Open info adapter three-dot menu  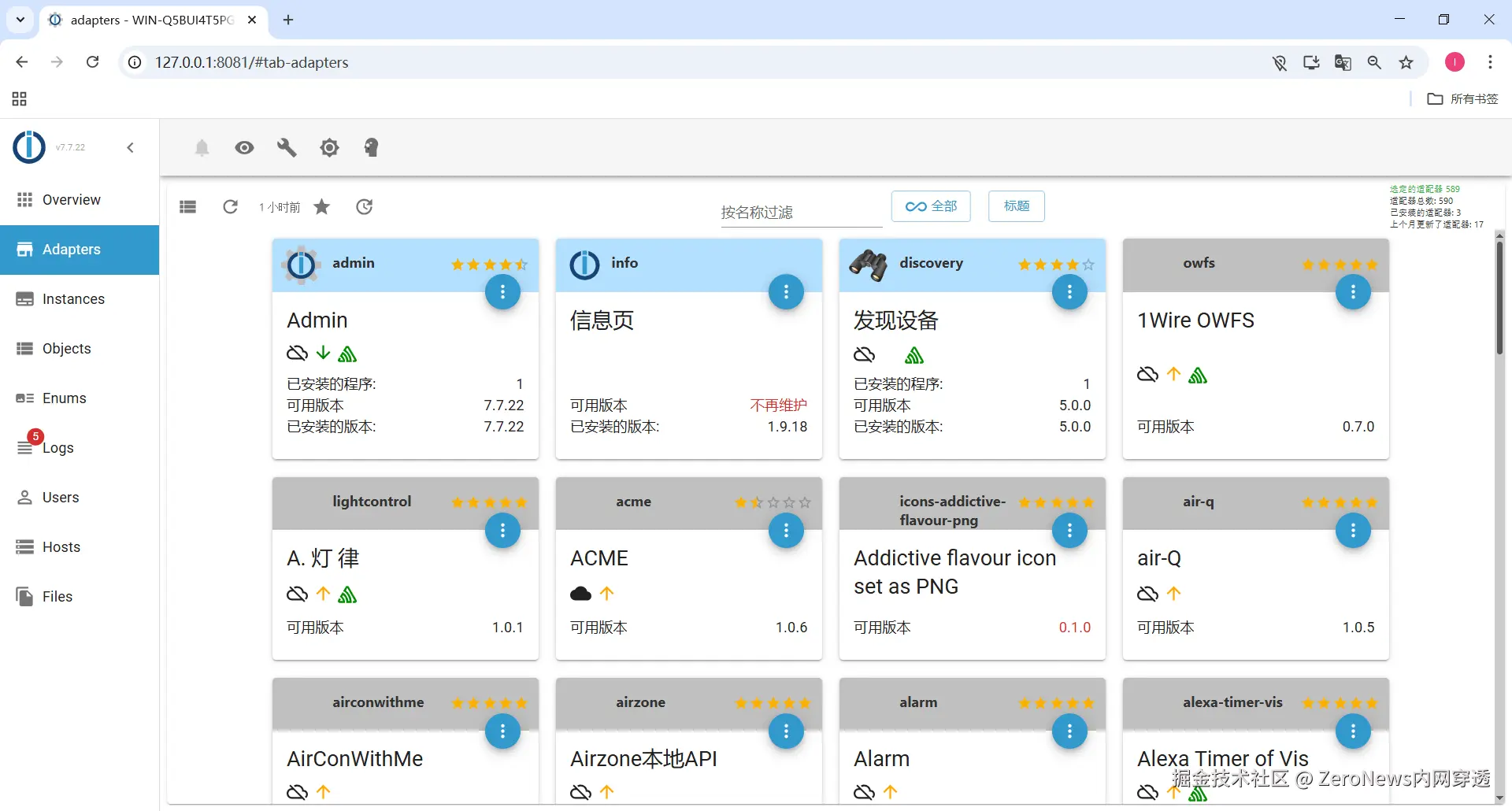(786, 292)
